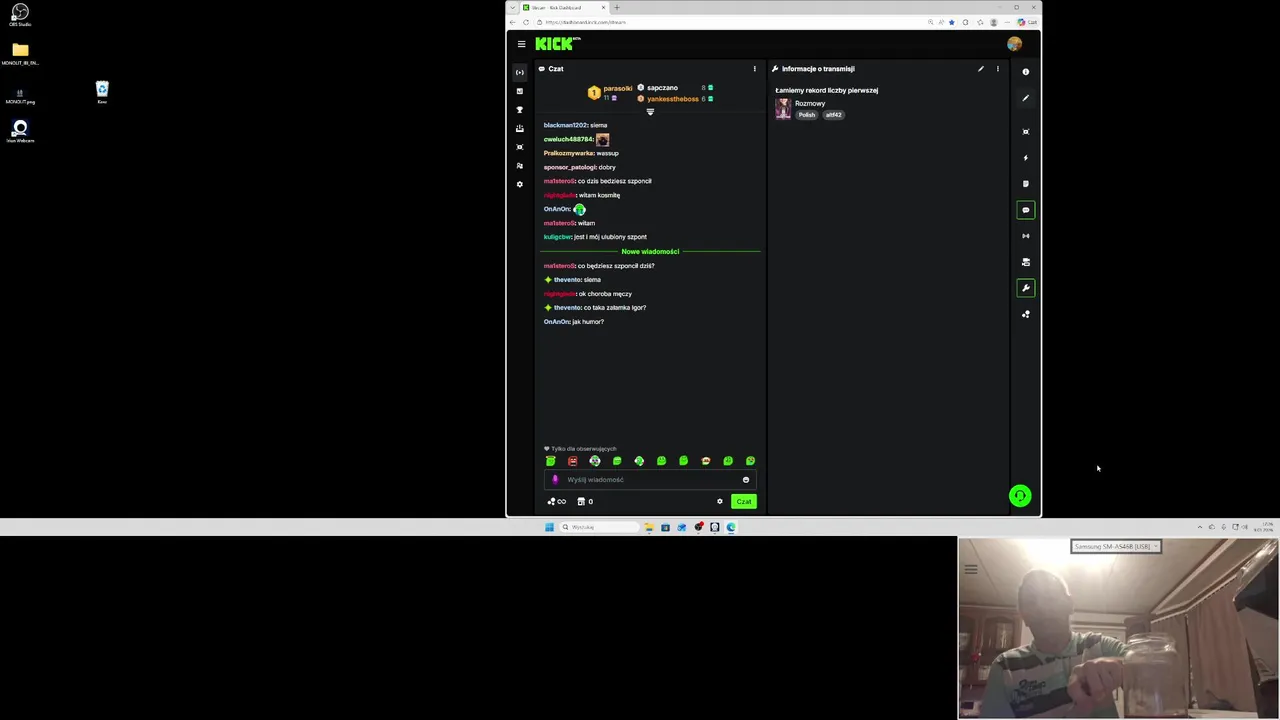Open the hamburger menu next to KICK logo
This screenshot has height=720, width=1280.
pyautogui.click(x=521, y=44)
